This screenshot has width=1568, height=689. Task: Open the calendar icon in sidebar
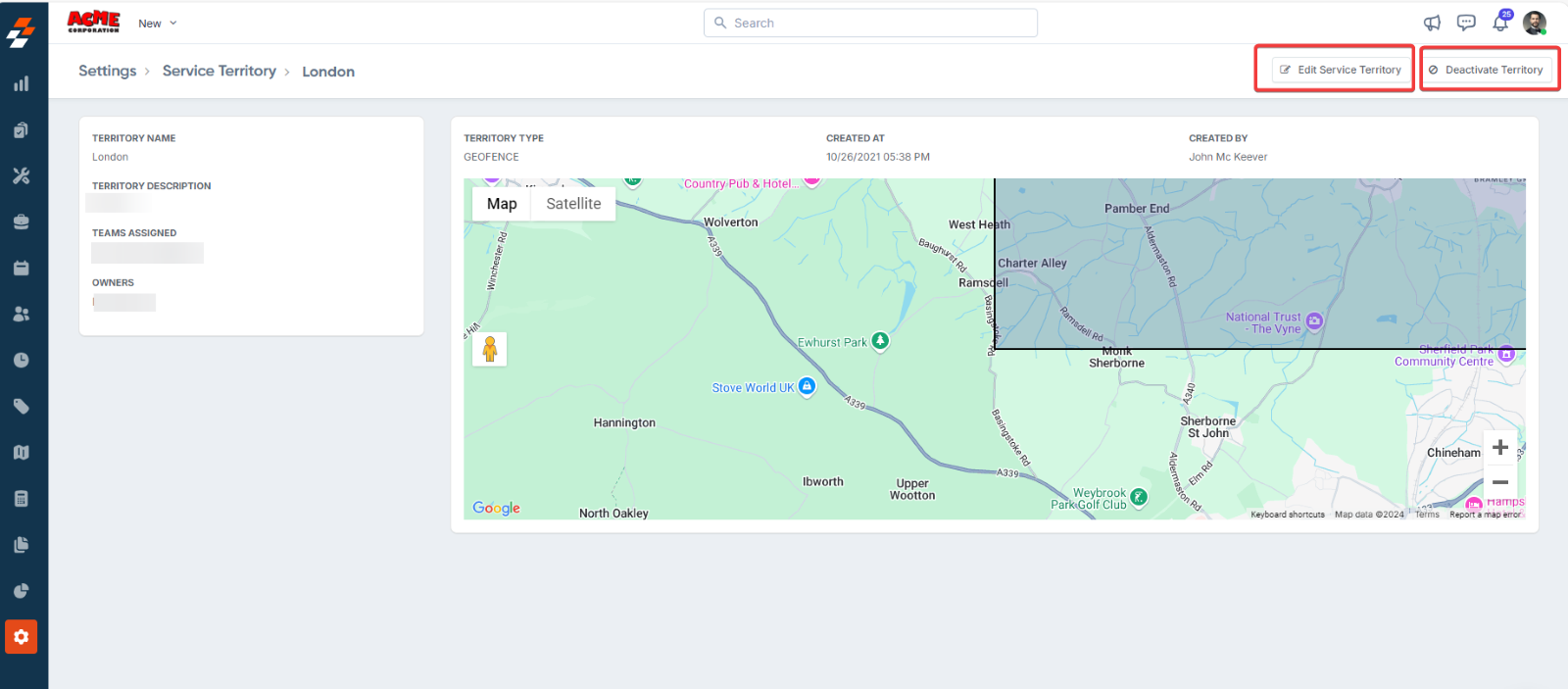click(21, 269)
